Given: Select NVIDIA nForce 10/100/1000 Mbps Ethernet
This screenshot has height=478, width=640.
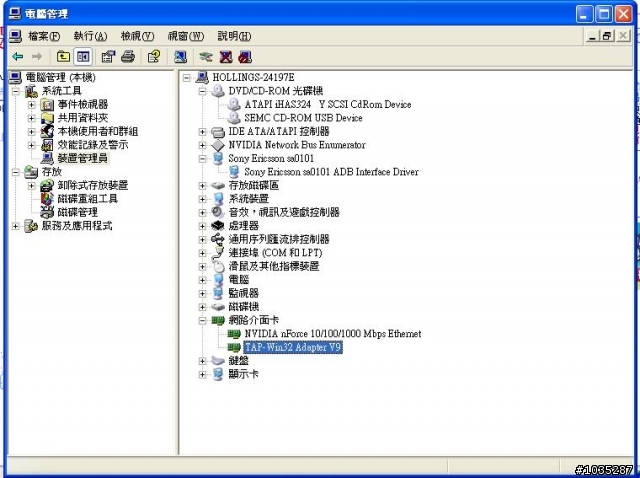Looking at the screenshot, I should [x=333, y=334].
